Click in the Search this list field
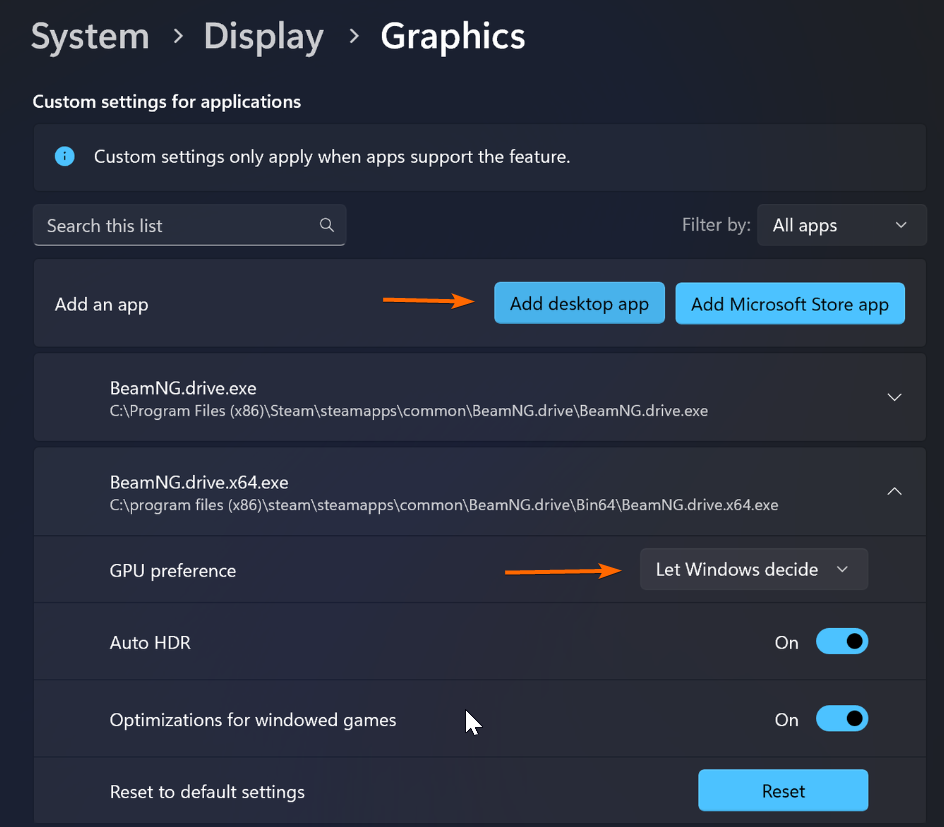The height and width of the screenshot is (827, 944). point(190,225)
